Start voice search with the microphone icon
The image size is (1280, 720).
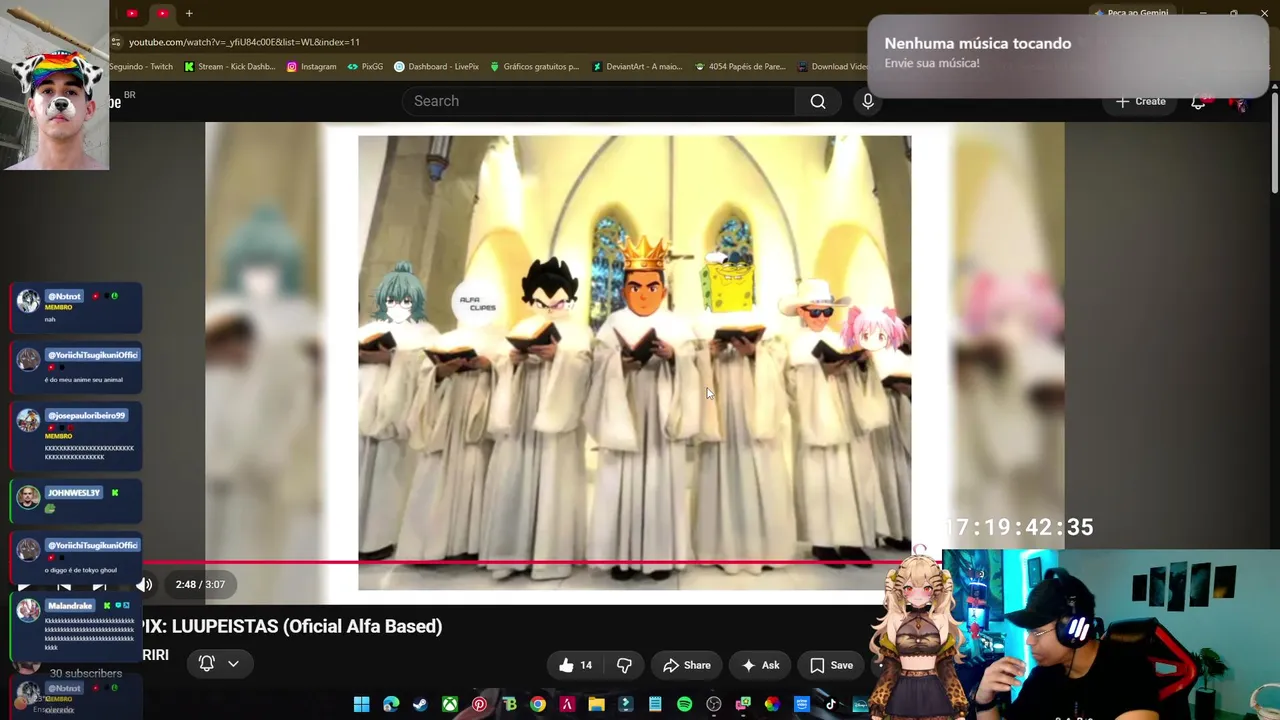pyautogui.click(x=868, y=101)
